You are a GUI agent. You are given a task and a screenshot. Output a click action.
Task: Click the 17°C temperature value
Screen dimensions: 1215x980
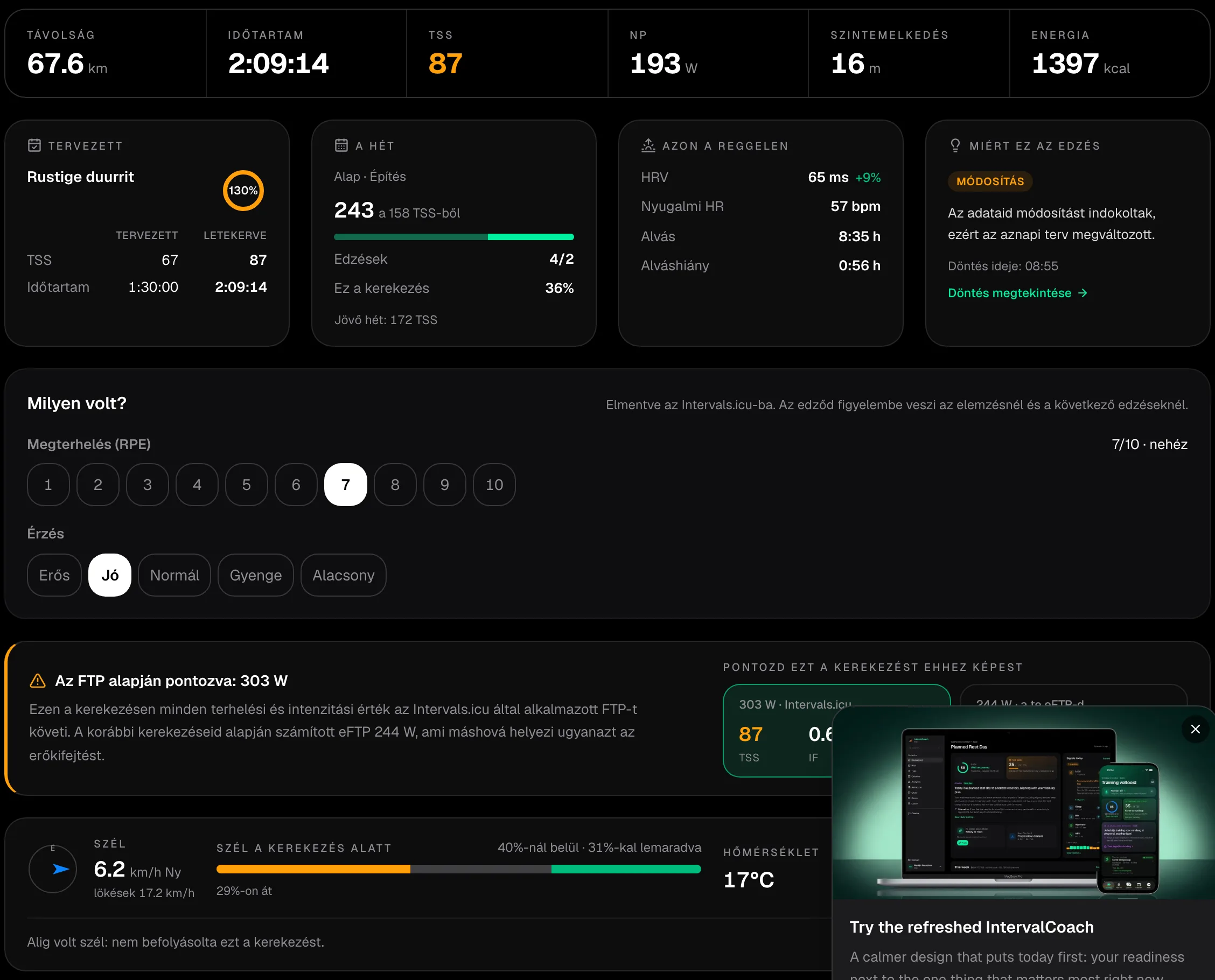749,879
